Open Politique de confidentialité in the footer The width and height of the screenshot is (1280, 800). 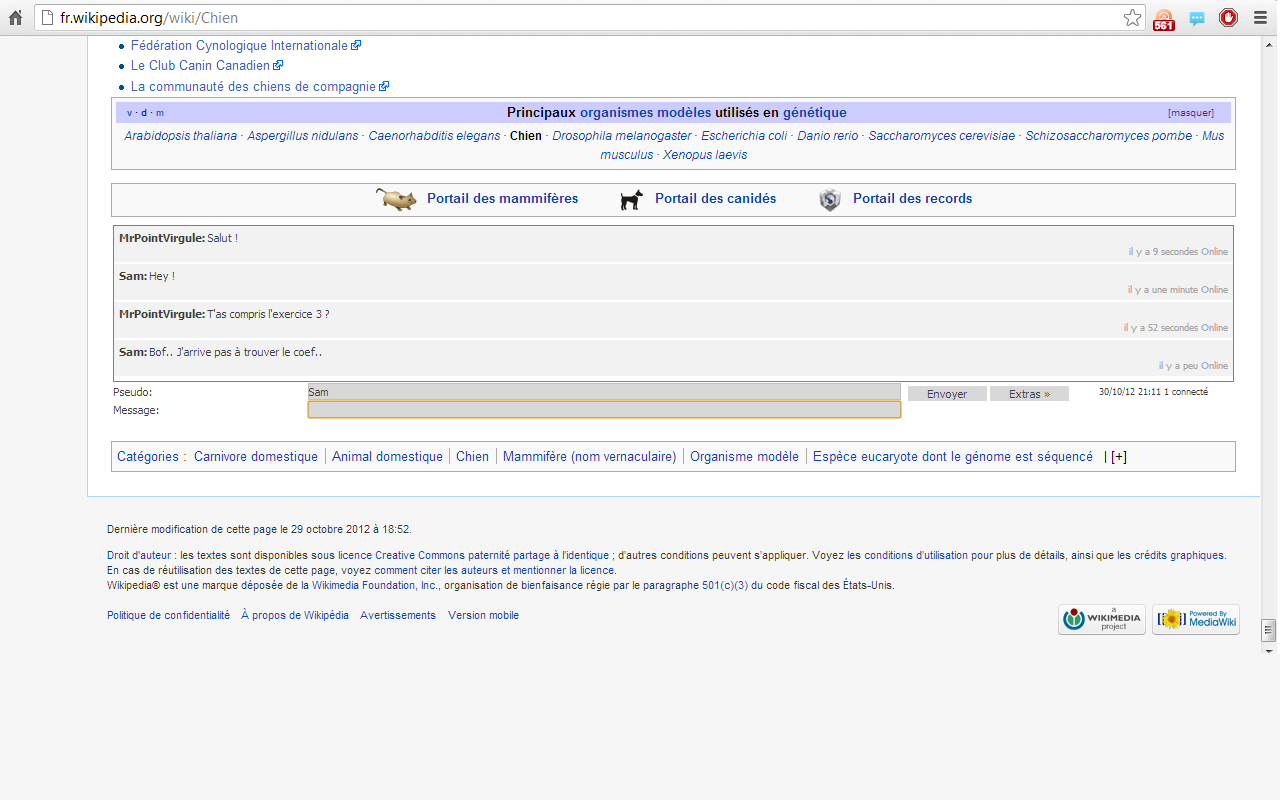(168, 616)
